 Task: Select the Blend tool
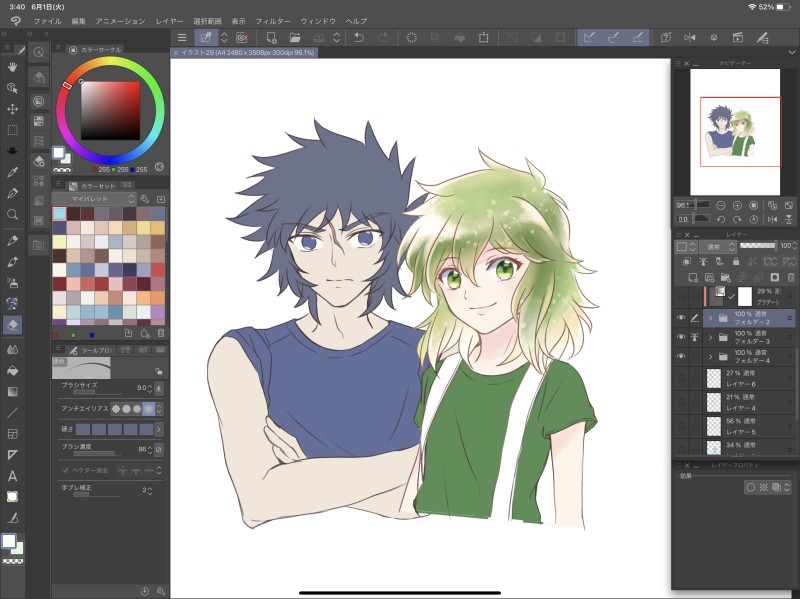coord(12,350)
